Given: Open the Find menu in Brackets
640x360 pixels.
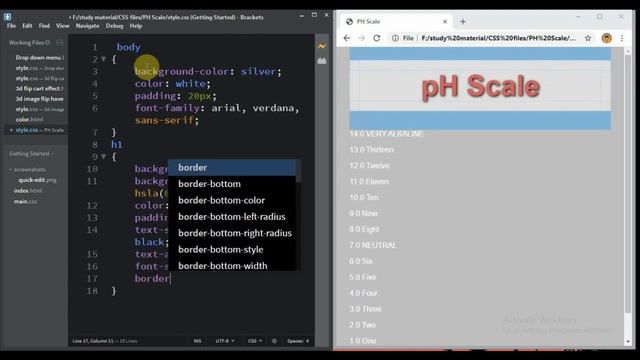Looking at the screenshot, I should [44, 26].
